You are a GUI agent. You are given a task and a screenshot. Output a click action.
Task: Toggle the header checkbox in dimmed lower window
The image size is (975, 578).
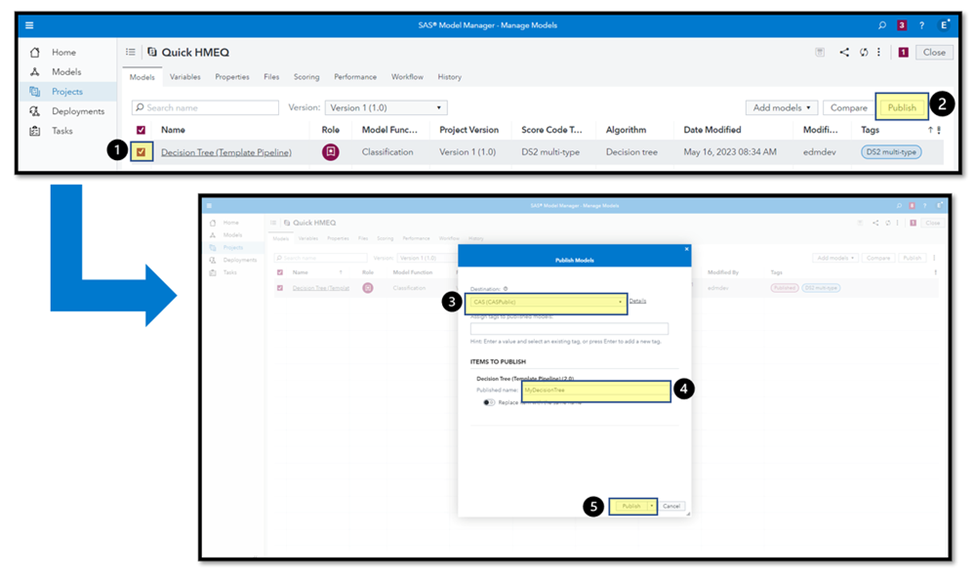280,272
